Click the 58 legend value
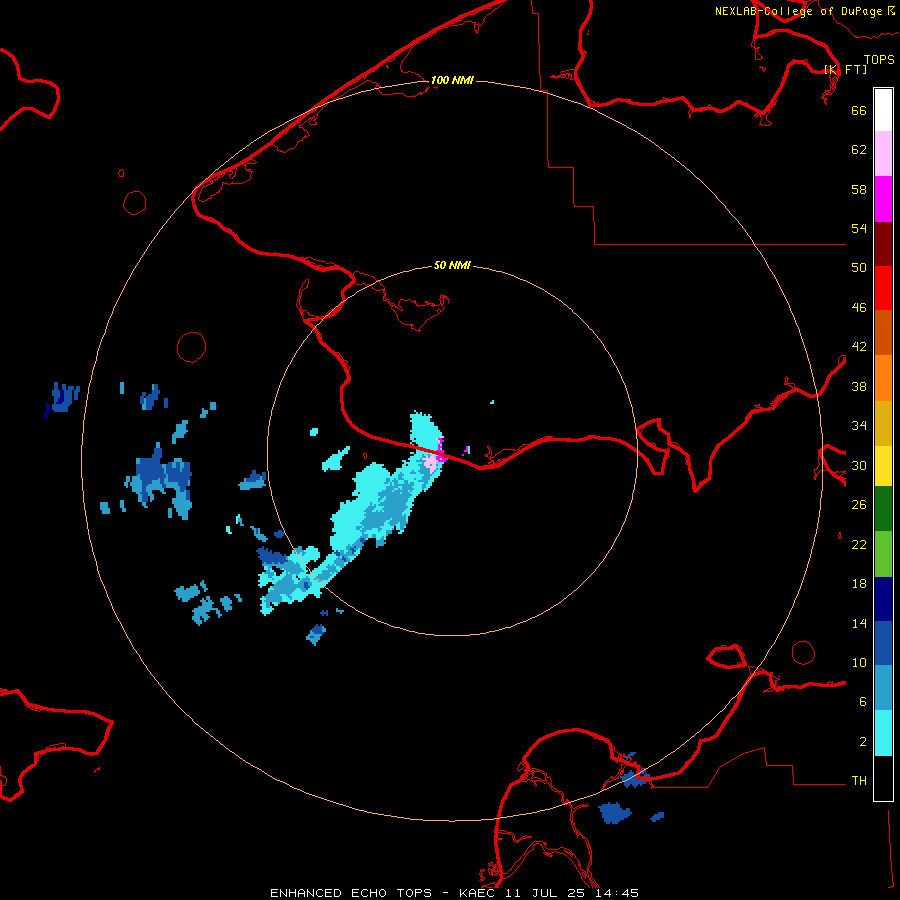Image resolution: width=900 pixels, height=900 pixels. [x=859, y=189]
